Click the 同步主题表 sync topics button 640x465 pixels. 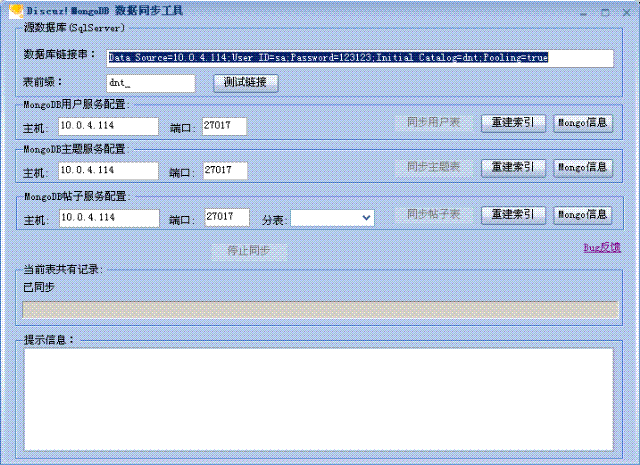click(x=434, y=167)
